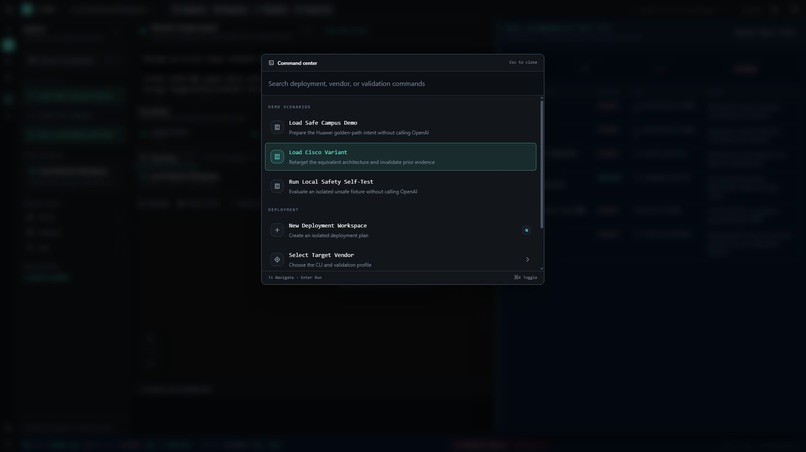Click the icon beside Load Safe Campus Demo
The height and width of the screenshot is (452, 806).
277,127
